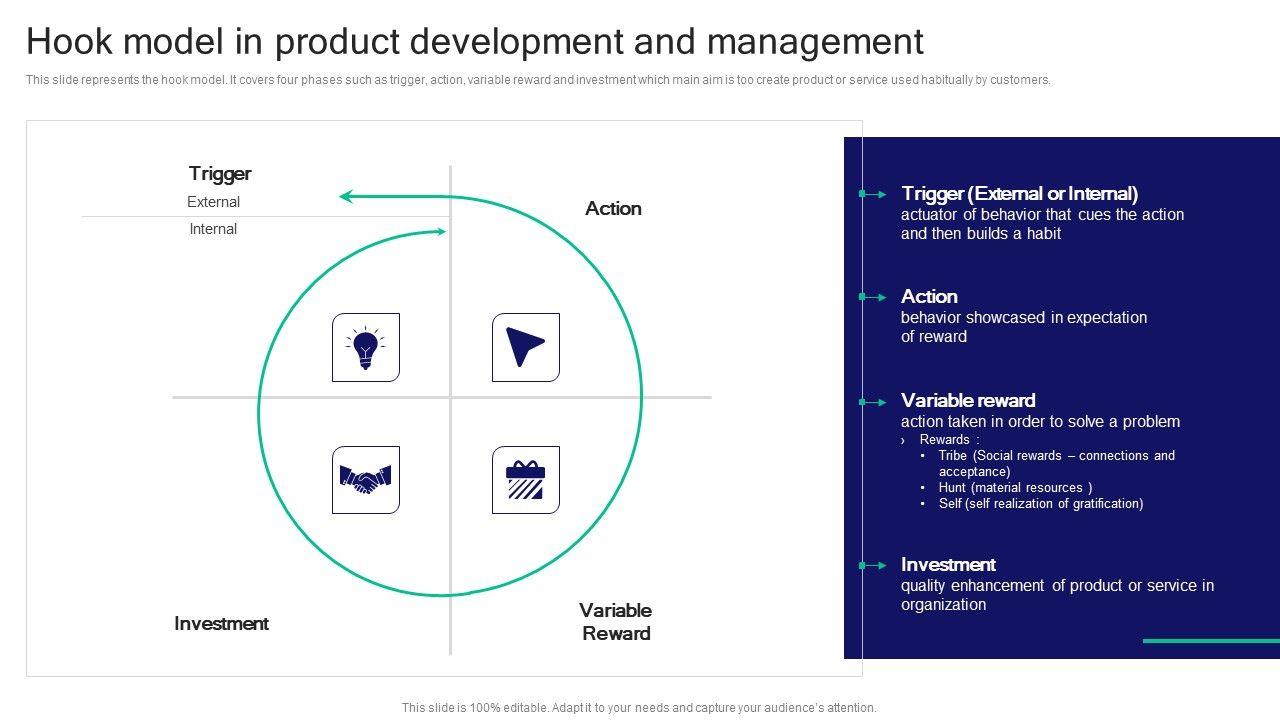Click the cursor arrow action icon
The image size is (1280, 720).
[x=526, y=347]
